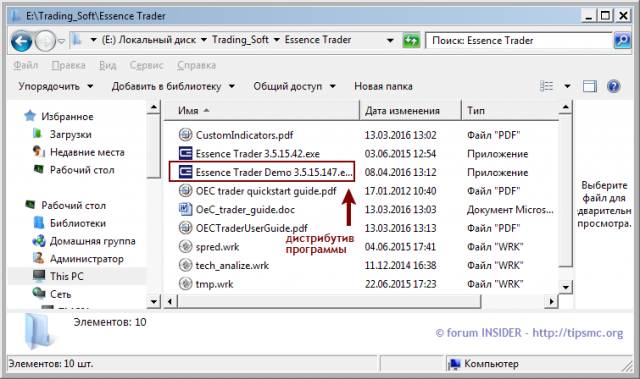This screenshot has width=640, height=379.
Task: Click the Документ Micros... type cell
Action: pos(510,210)
